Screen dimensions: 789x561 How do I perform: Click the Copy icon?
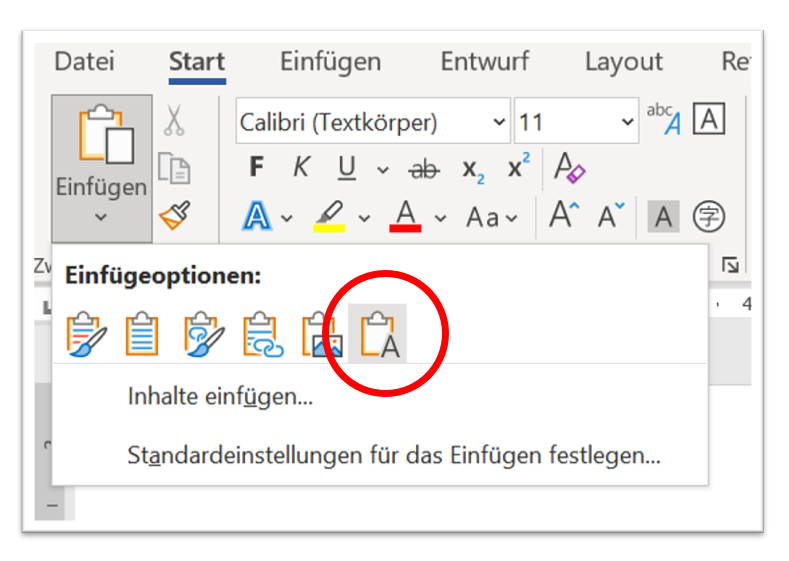pos(174,168)
